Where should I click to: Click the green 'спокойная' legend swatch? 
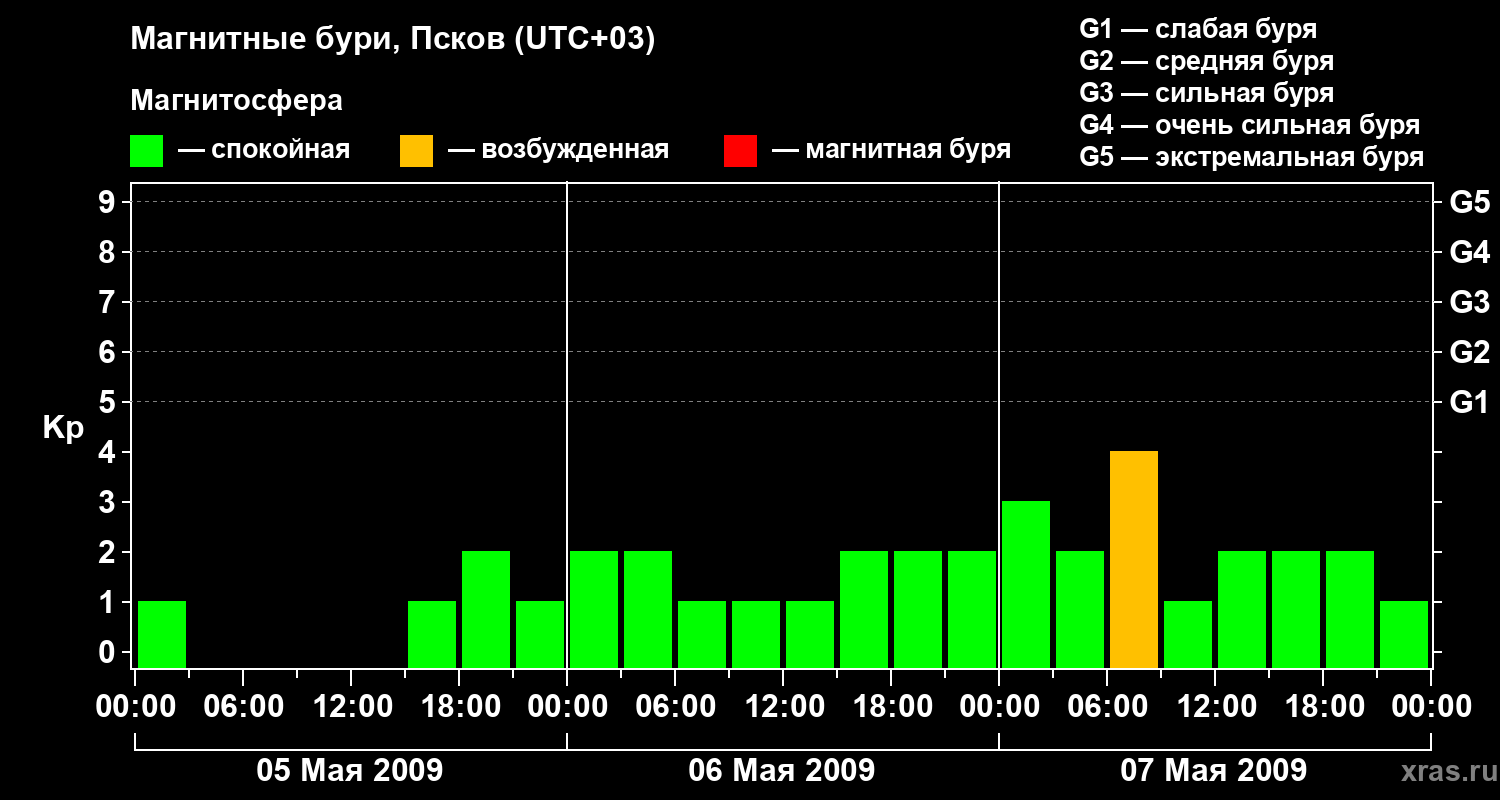146,151
